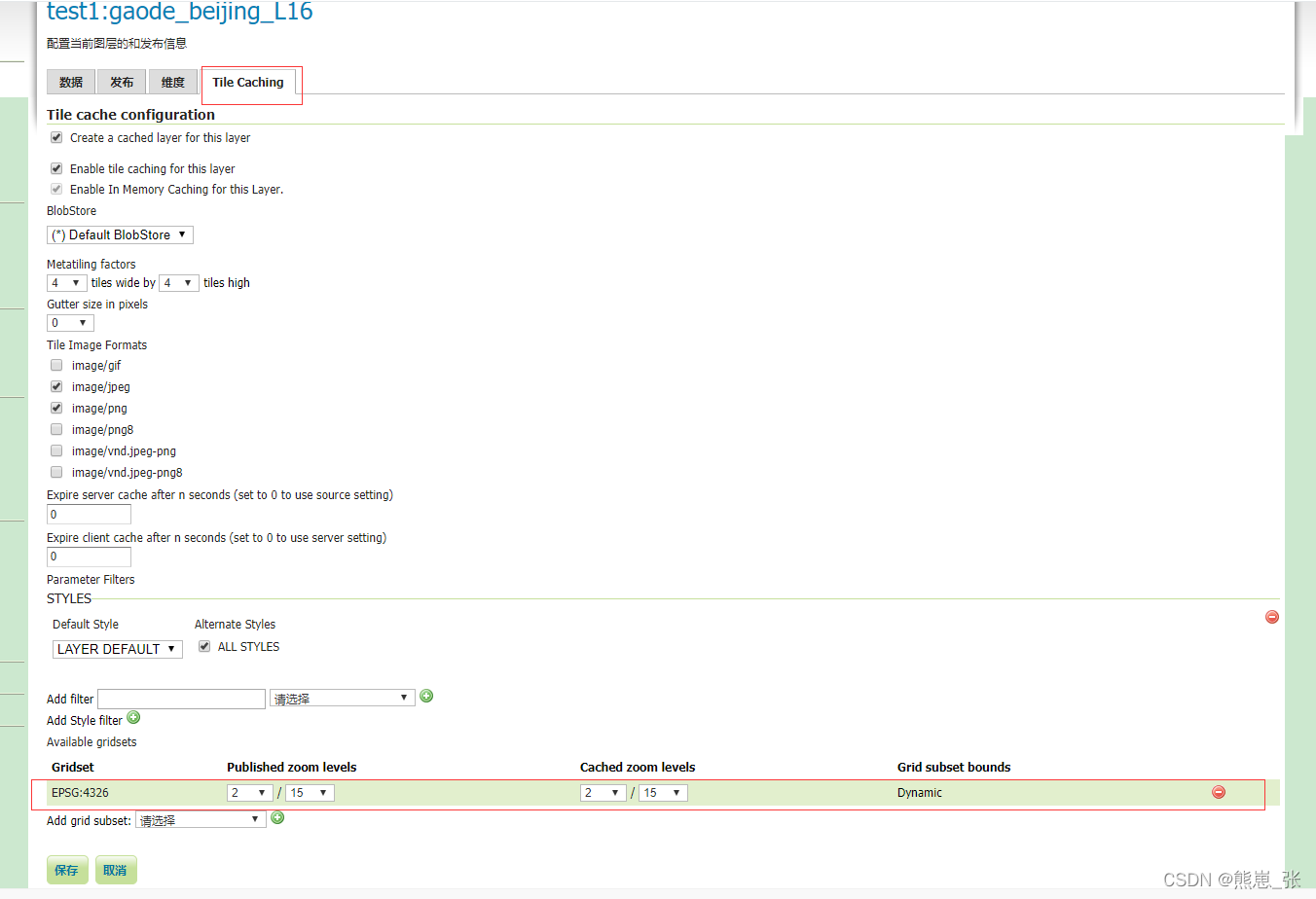Viewport: 1316px width, 899px height.
Task: Remove EPSG:4326 gridset with red minus icon
Action: pyautogui.click(x=1219, y=792)
